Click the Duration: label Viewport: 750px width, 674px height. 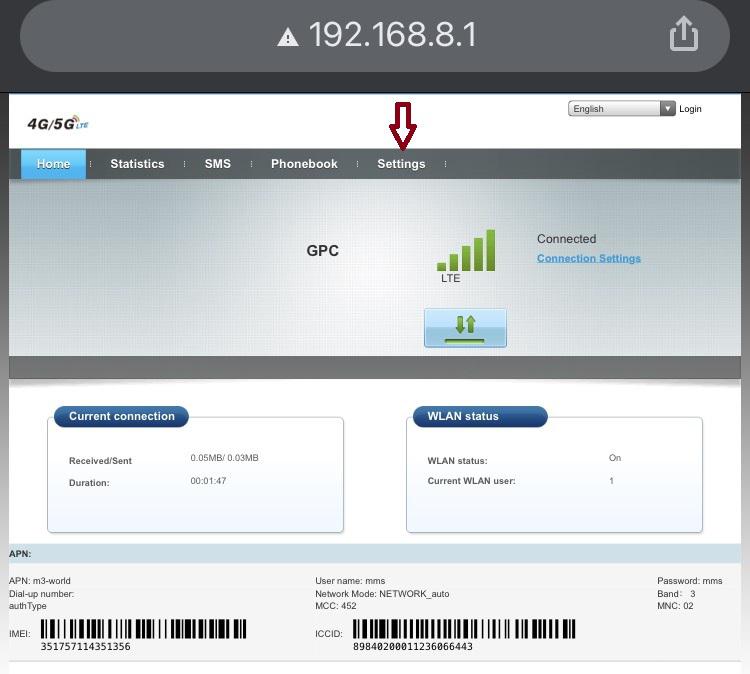click(89, 483)
